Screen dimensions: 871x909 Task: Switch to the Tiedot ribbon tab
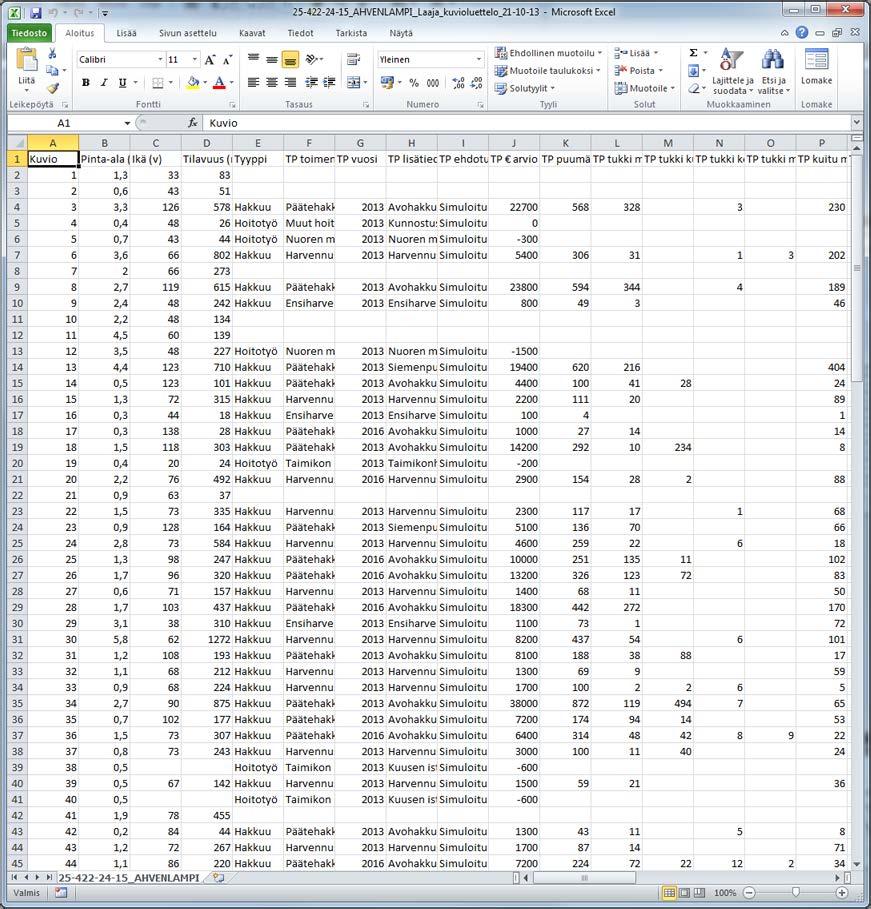click(300, 33)
